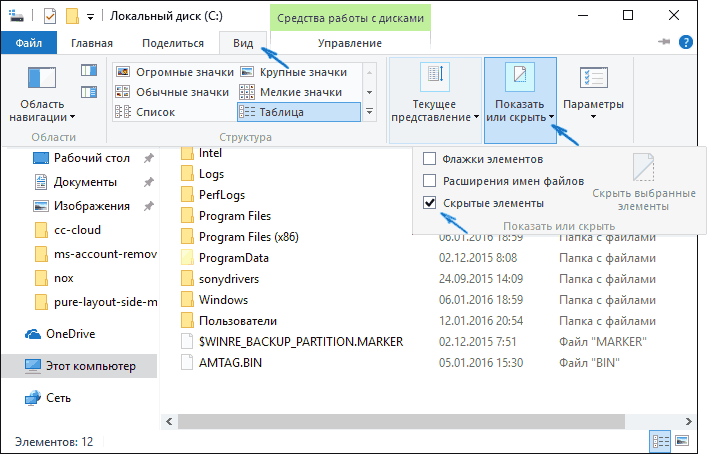The height and width of the screenshot is (454, 707).
Task: Switch to the Главная tab
Action: 92,43
